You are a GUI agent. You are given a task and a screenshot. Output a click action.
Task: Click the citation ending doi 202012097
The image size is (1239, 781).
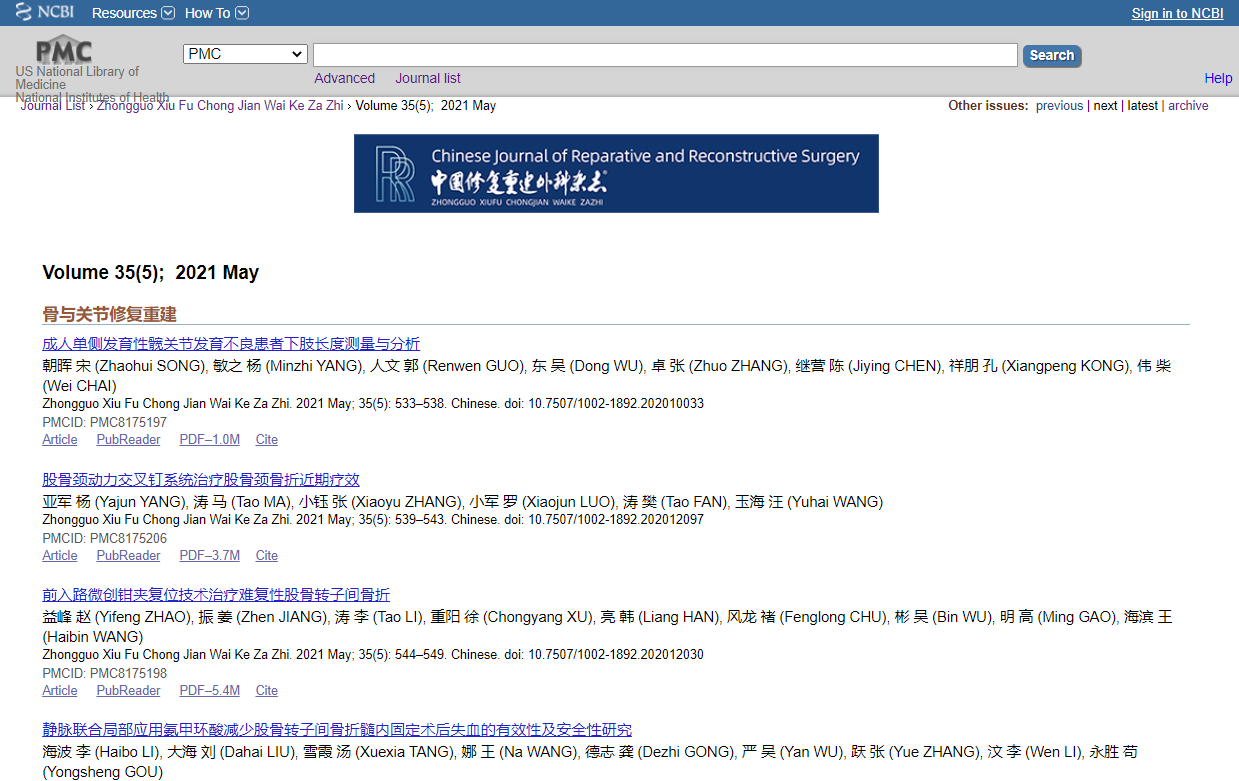point(373,520)
